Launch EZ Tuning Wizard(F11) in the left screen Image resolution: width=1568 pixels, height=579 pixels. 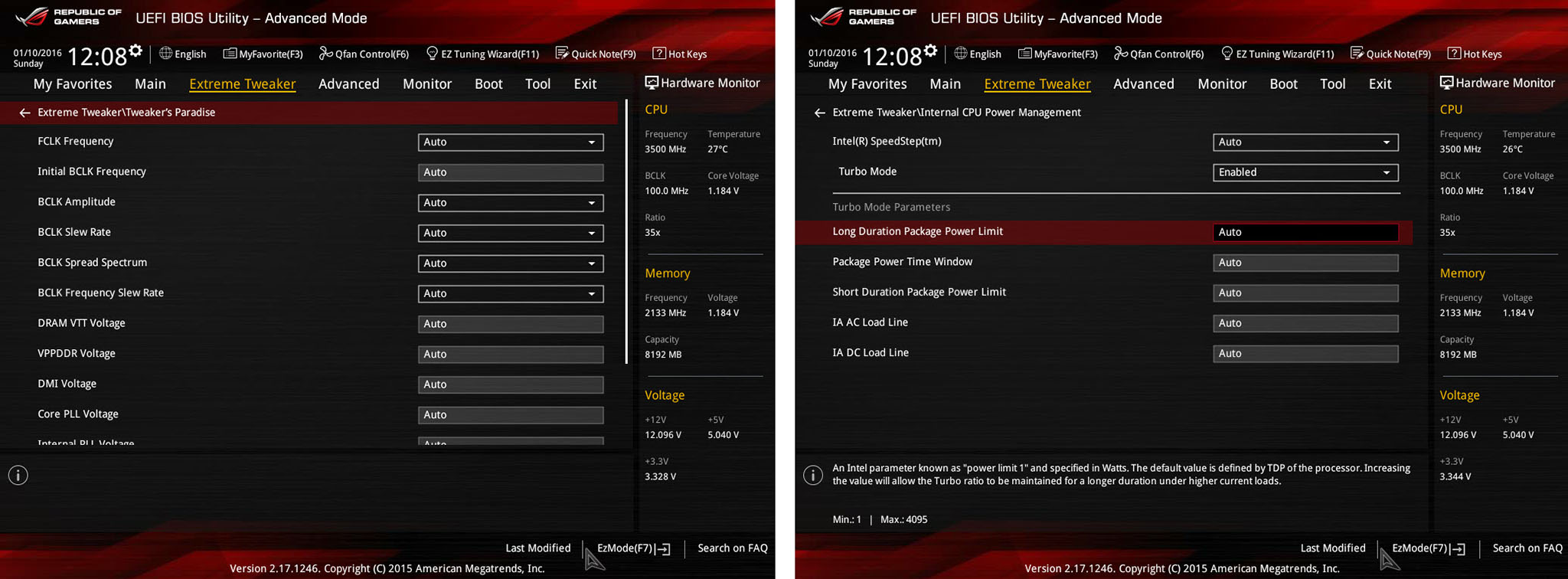point(482,54)
